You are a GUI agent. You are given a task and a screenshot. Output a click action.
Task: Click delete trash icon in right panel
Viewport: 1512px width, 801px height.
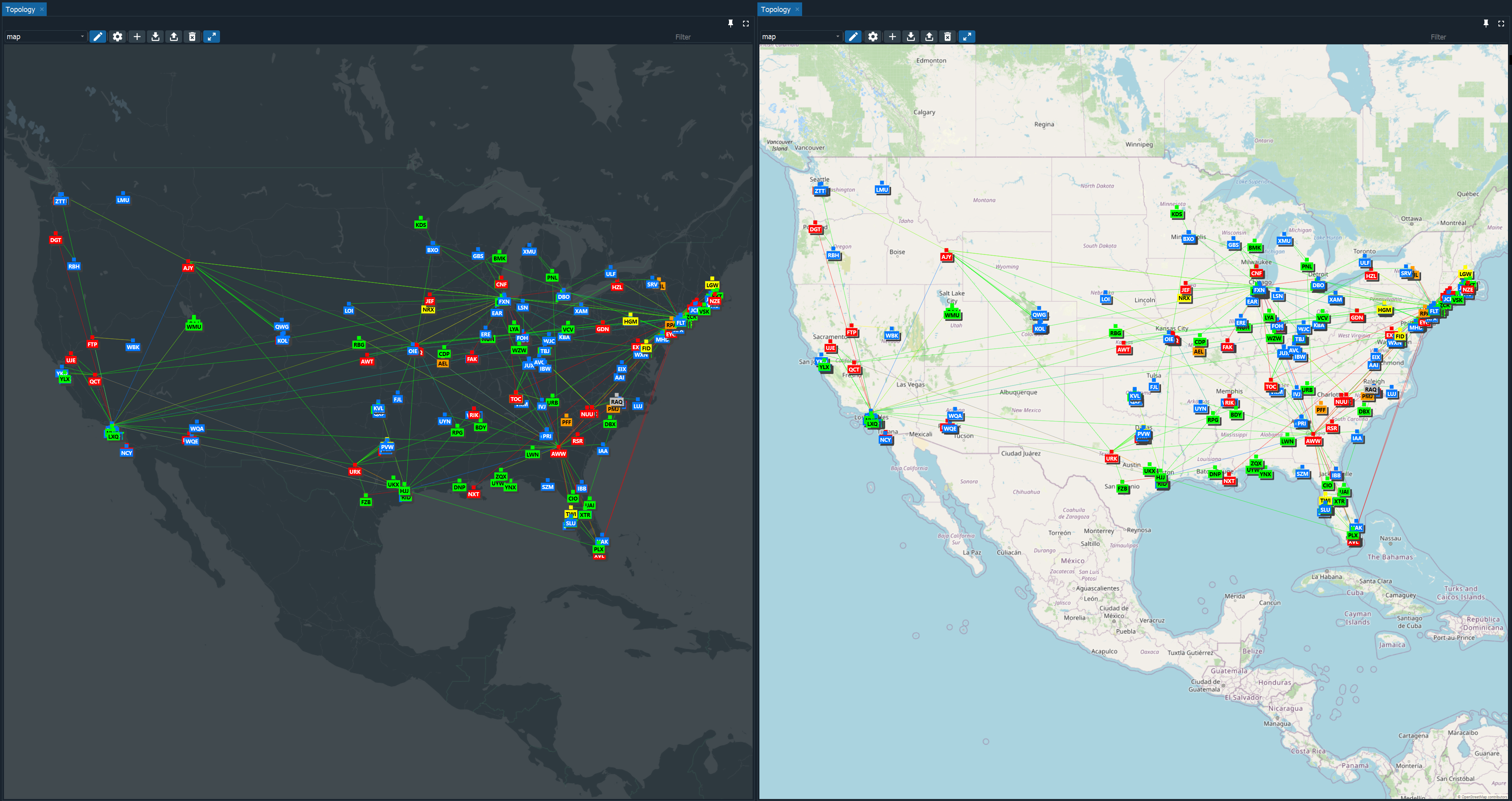(x=947, y=36)
